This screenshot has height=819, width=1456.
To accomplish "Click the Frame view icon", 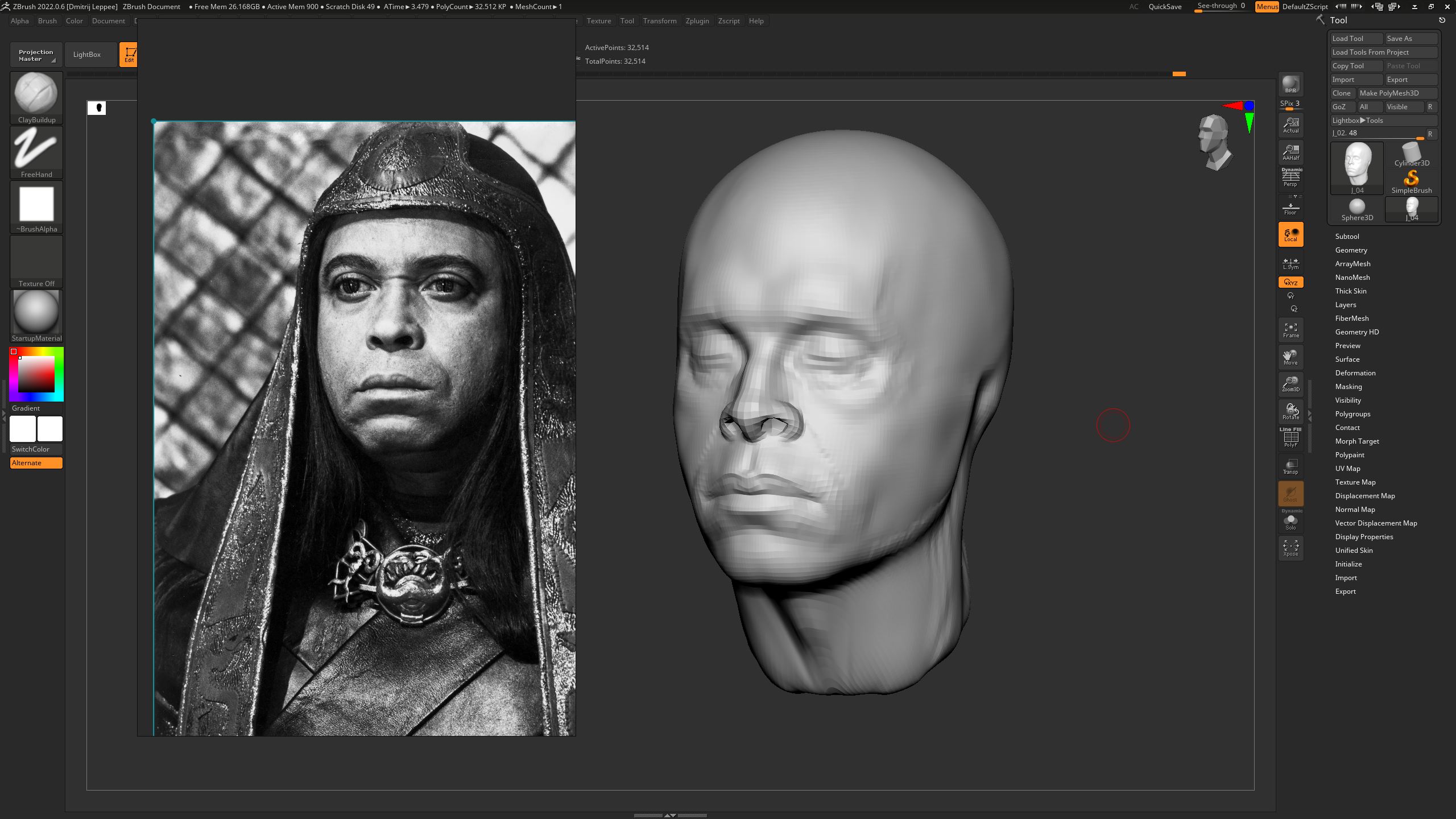I will tap(1290, 330).
